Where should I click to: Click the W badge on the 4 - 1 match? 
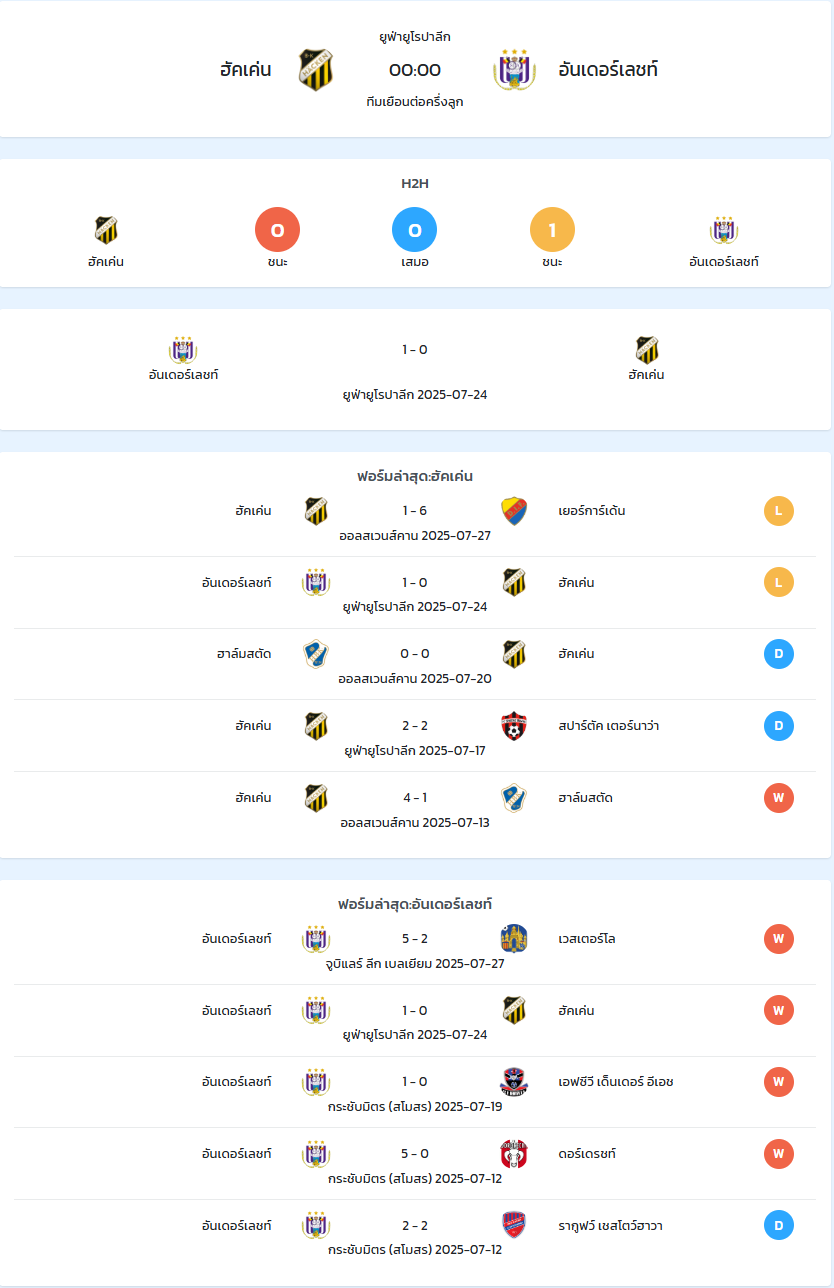tap(779, 798)
